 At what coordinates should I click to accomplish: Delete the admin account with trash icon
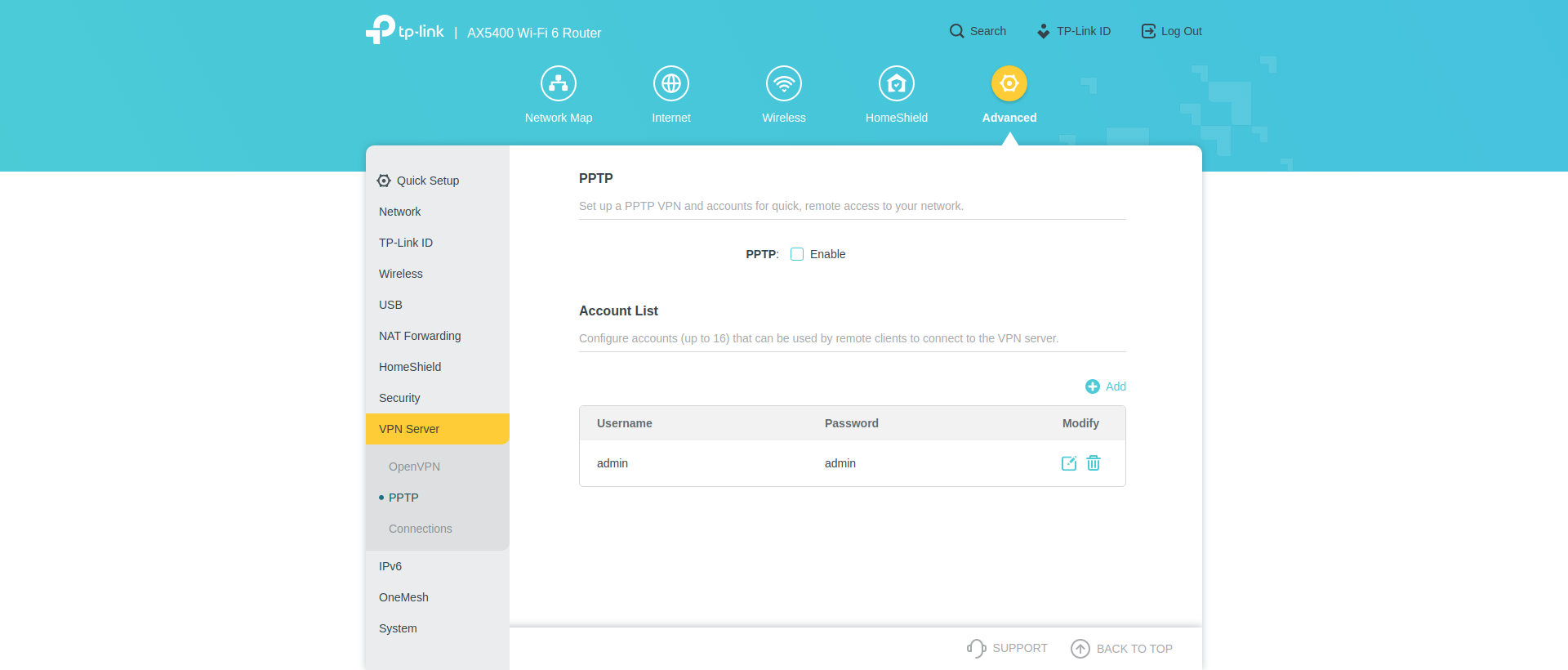tap(1094, 463)
